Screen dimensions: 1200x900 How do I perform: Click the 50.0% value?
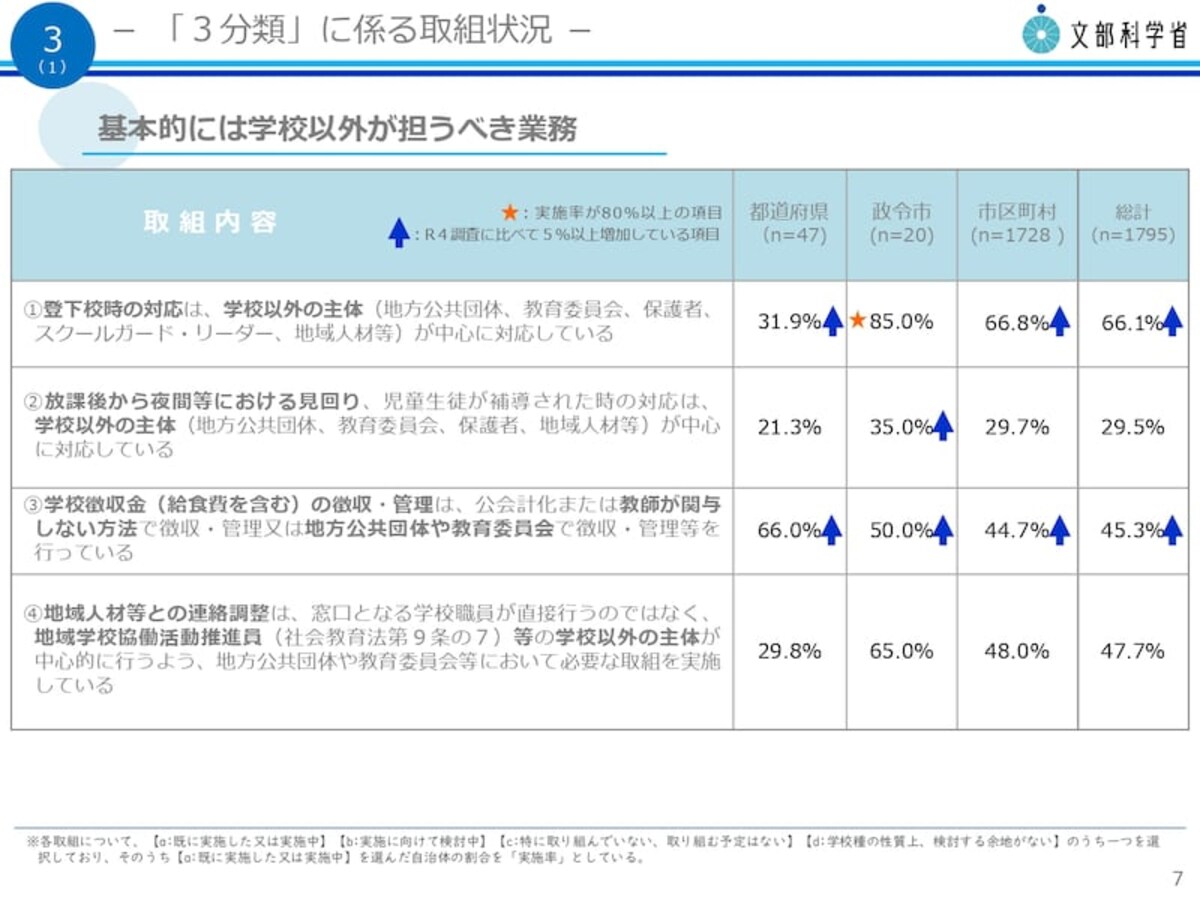(x=901, y=530)
